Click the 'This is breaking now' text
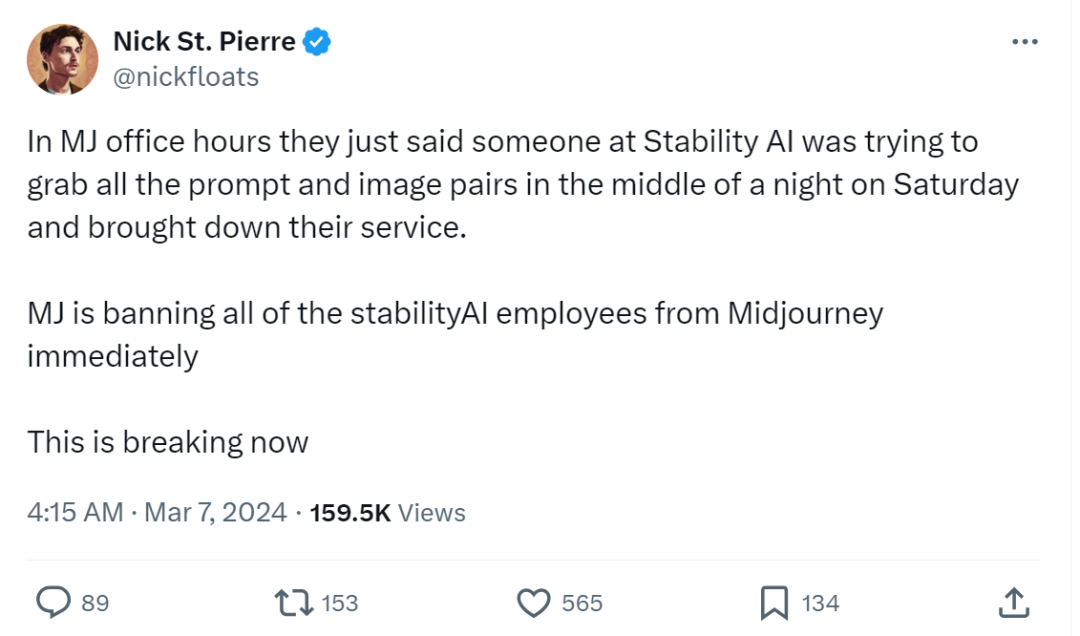This screenshot has height=636, width=1080. point(168,442)
